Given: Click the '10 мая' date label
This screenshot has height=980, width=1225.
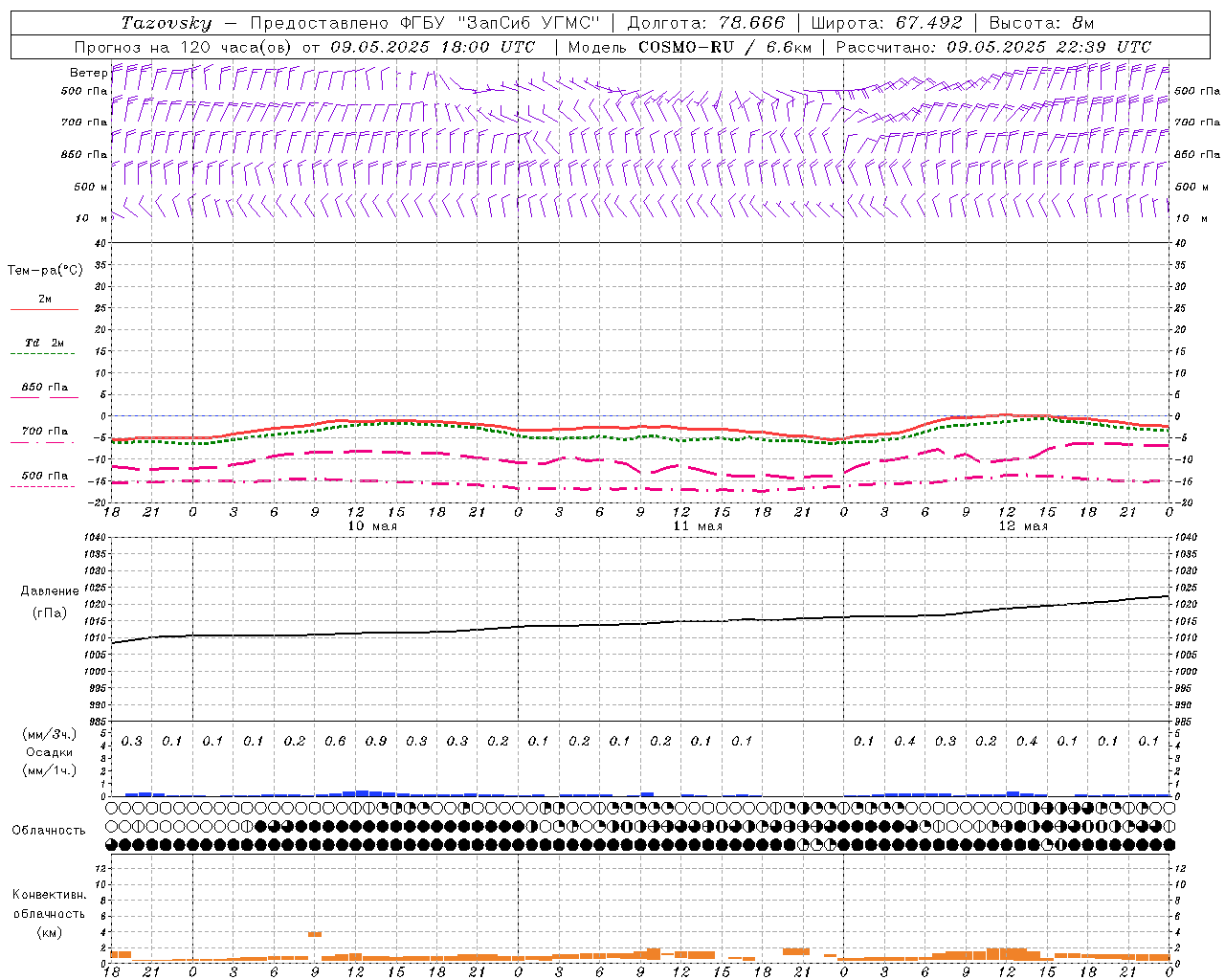Looking at the screenshot, I should (x=372, y=526).
